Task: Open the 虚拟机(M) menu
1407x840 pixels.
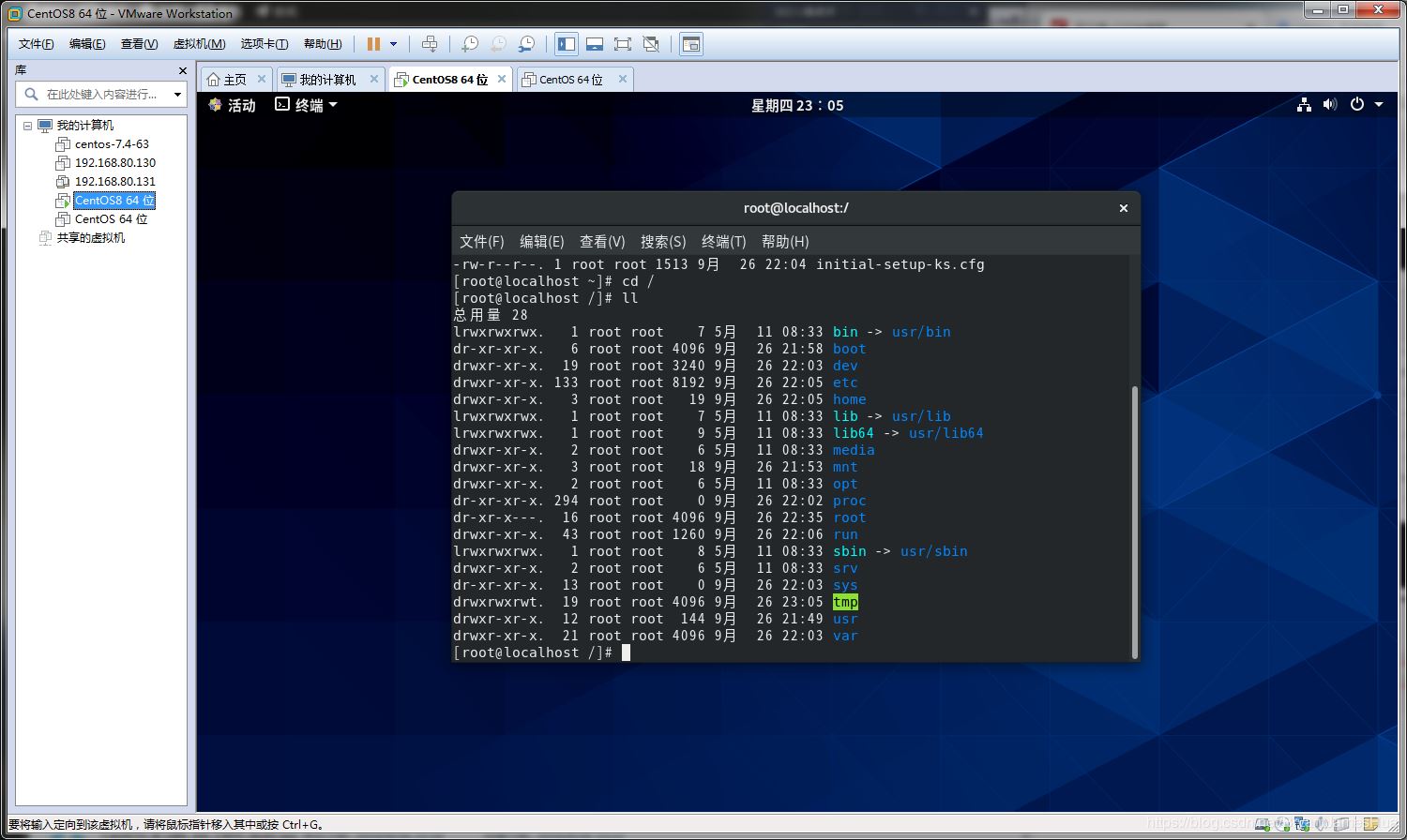Action: click(x=199, y=44)
